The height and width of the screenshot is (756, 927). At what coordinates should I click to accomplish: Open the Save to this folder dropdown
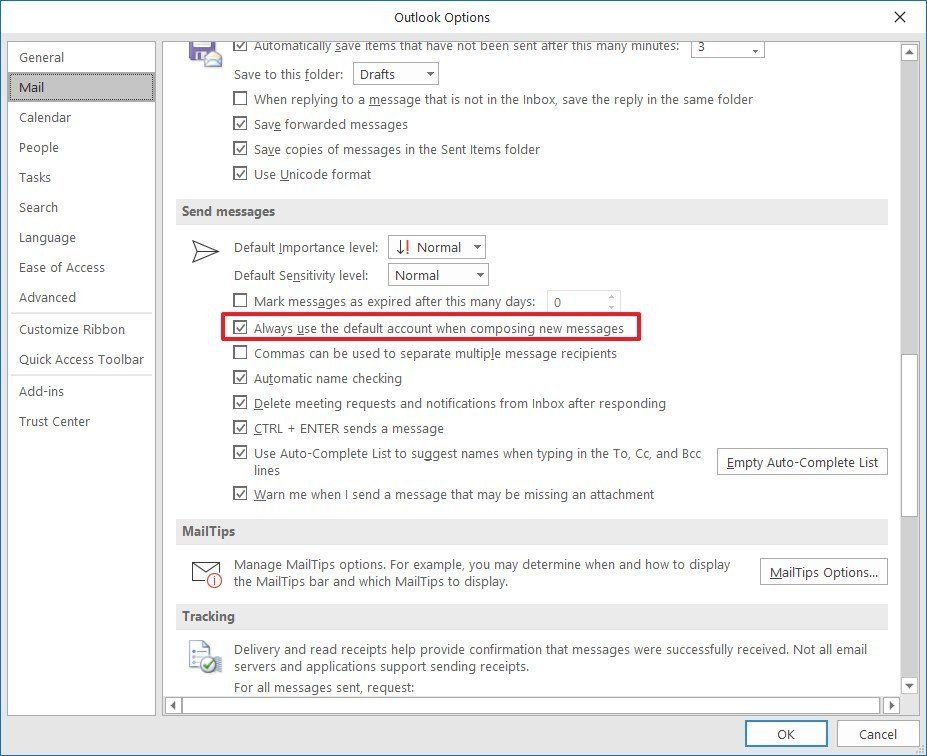pos(429,73)
